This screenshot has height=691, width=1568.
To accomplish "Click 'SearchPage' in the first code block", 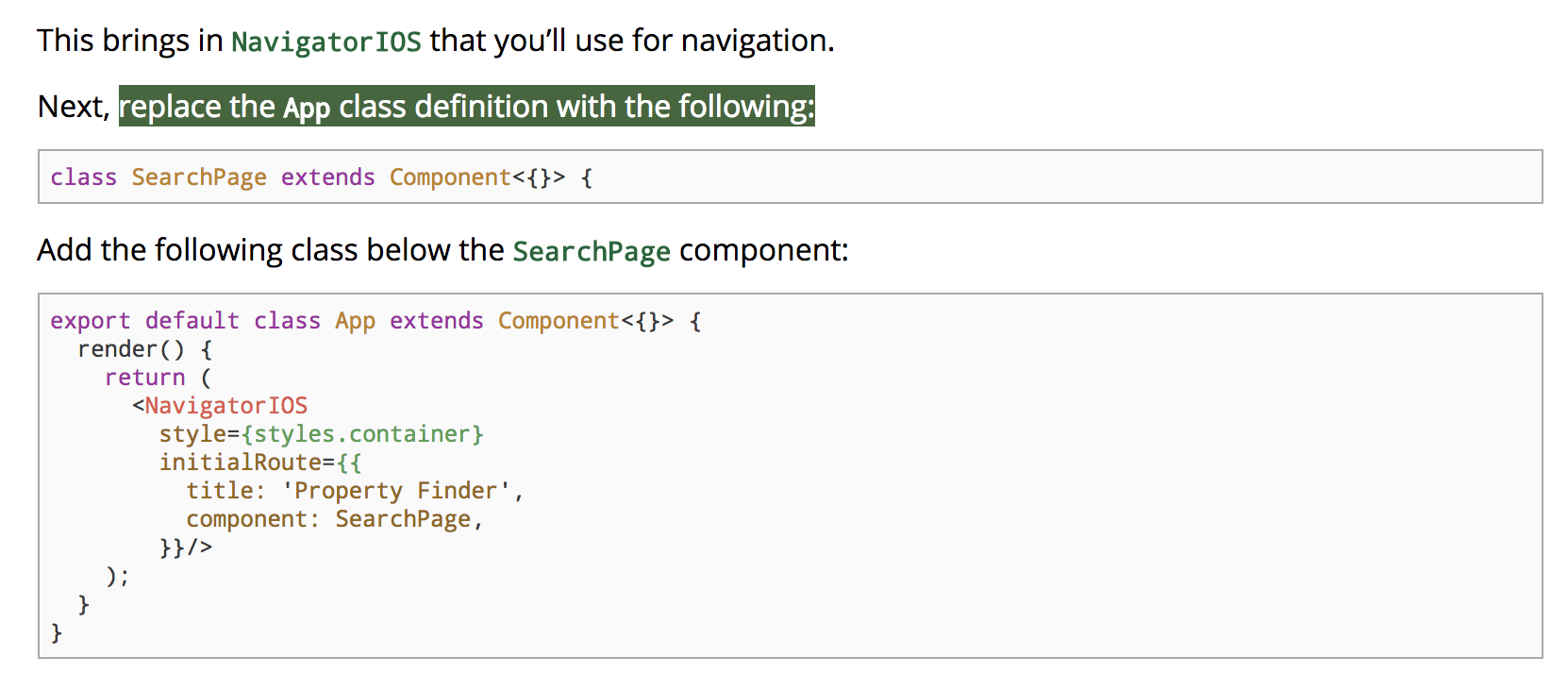I will [199, 177].
